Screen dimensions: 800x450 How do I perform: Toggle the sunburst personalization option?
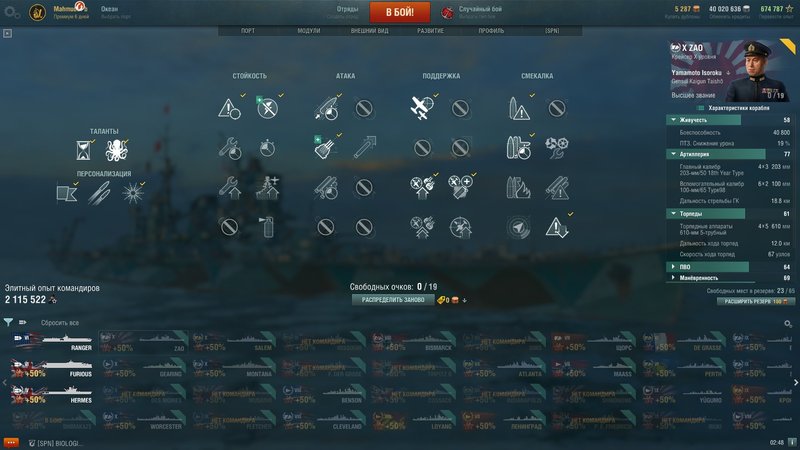(x=133, y=194)
